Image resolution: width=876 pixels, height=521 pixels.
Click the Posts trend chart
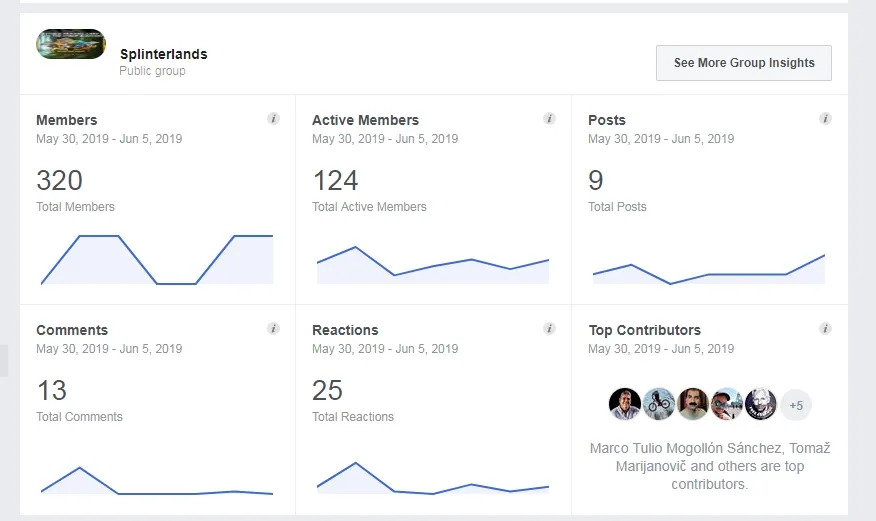click(x=708, y=270)
